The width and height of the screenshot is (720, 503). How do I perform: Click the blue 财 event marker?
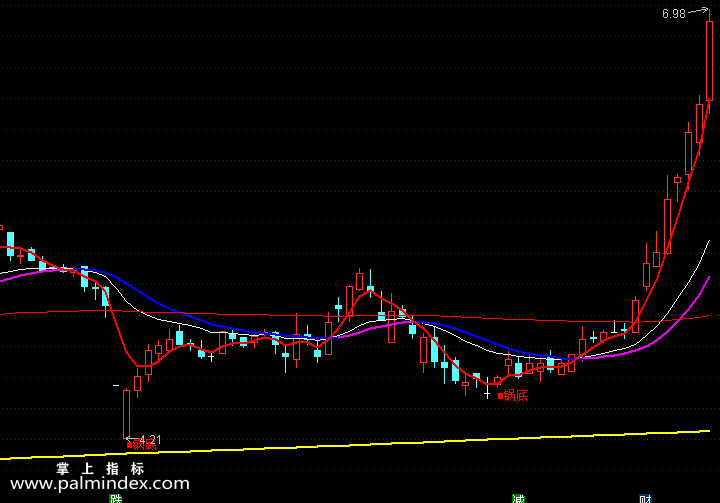645,498
